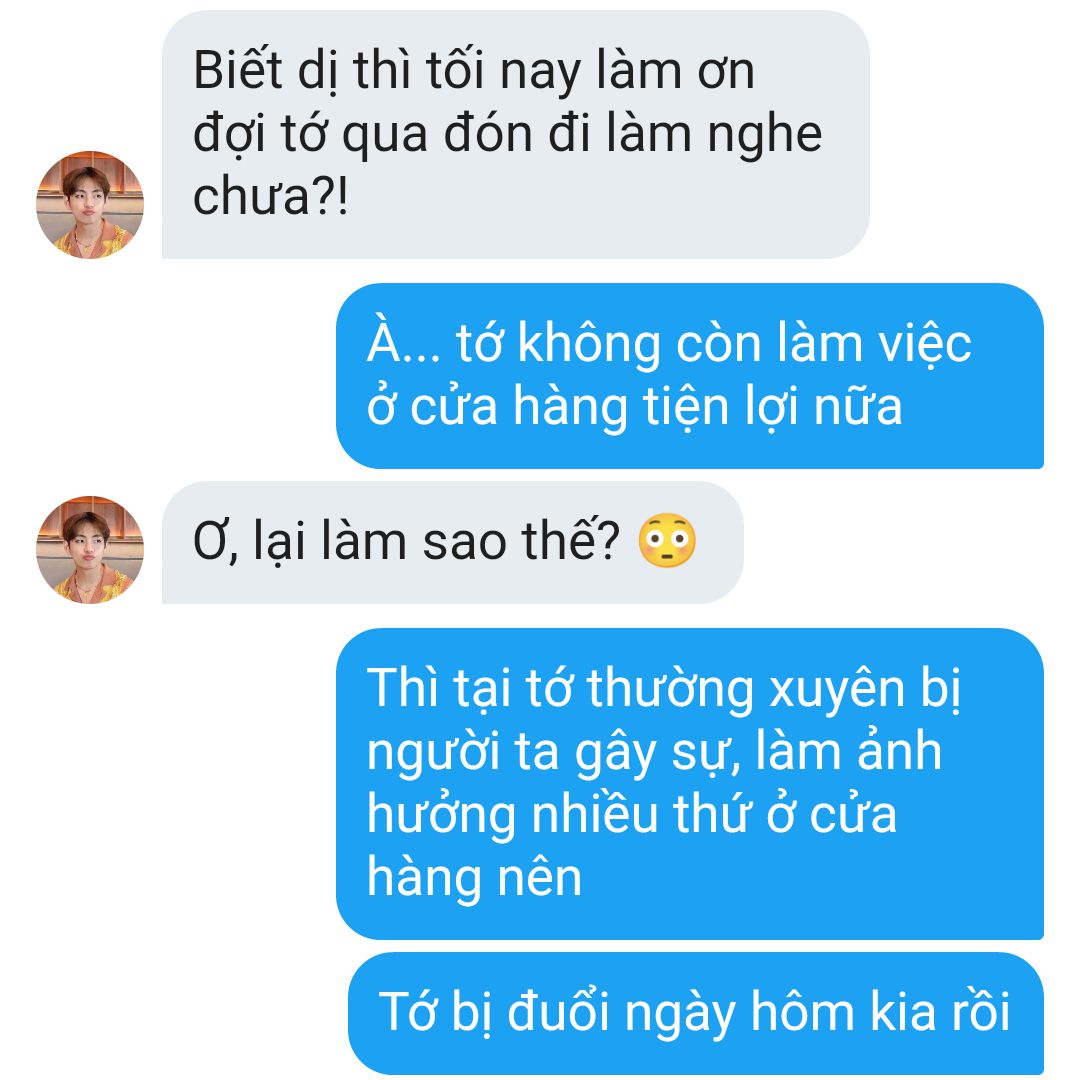Image resolution: width=1080 pixels, height=1080 pixels.
Task: Click the words "hàng nên" on the last line
Action: coord(475,878)
